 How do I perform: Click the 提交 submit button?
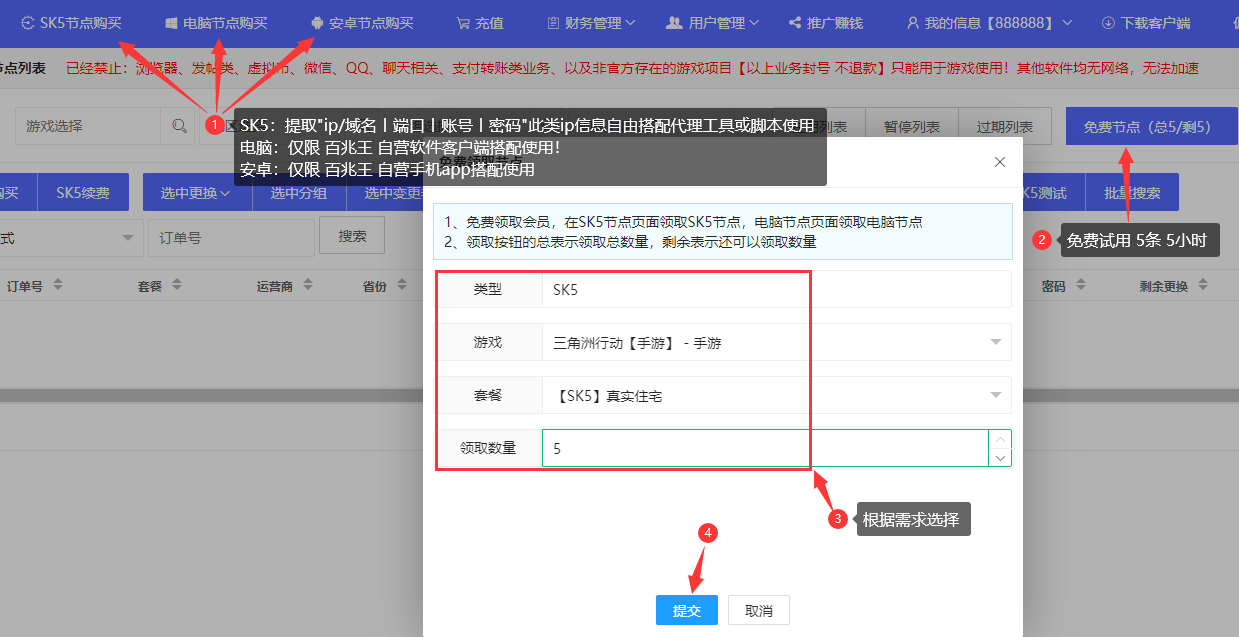pos(687,609)
